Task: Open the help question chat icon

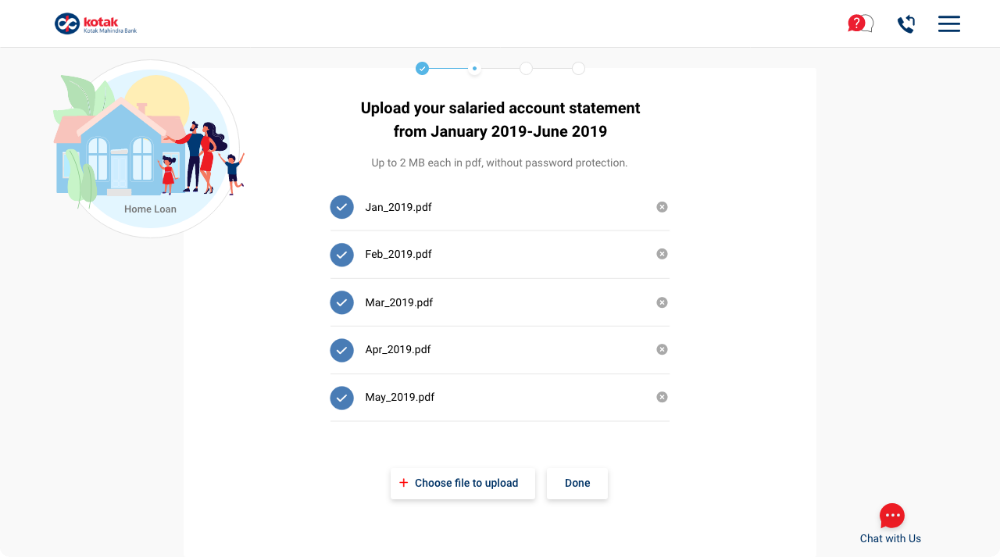Action: pyautogui.click(x=859, y=24)
